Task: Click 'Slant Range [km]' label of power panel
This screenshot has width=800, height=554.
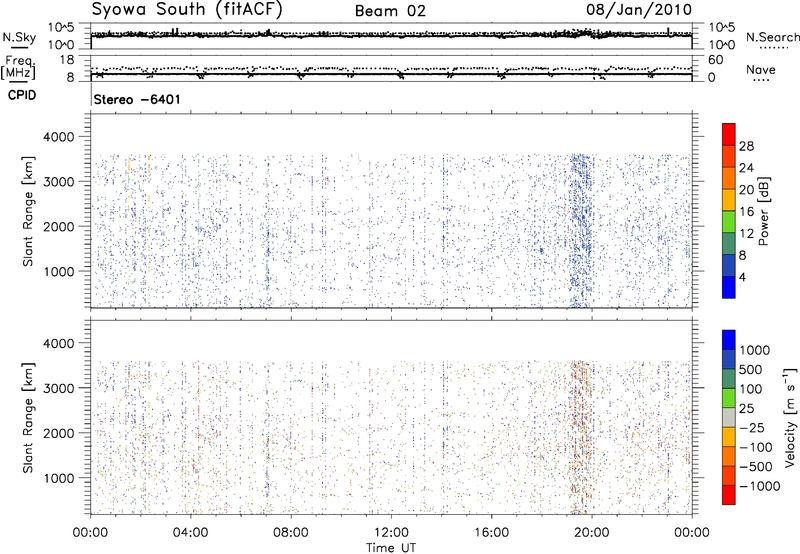Action: (28, 211)
